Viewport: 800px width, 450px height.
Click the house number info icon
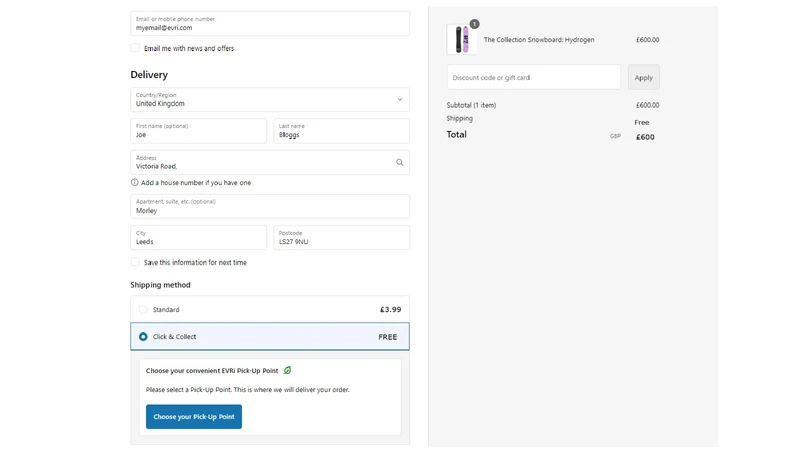[x=135, y=182]
